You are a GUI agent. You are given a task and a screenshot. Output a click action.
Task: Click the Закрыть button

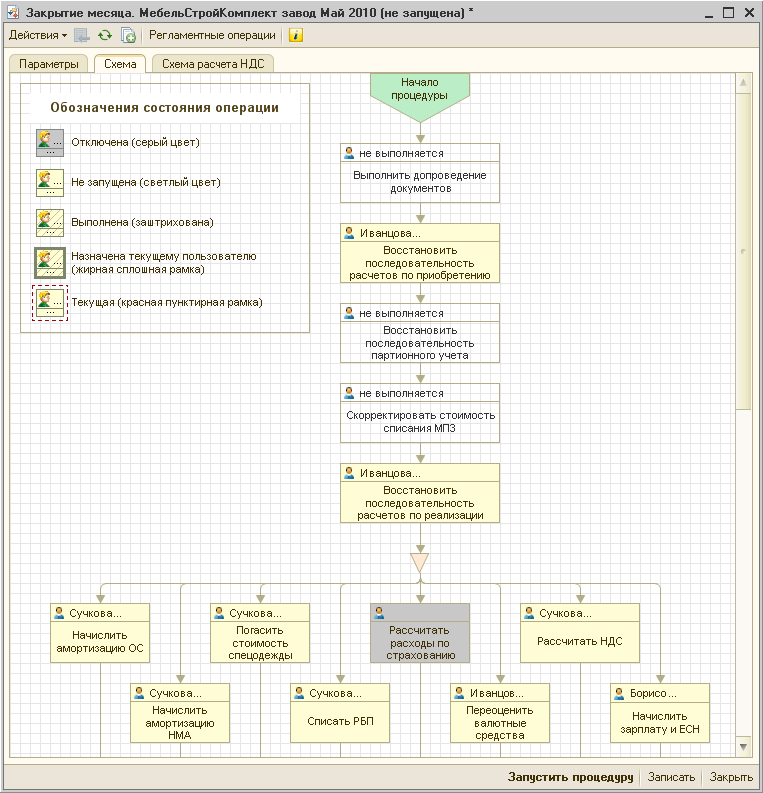pyautogui.click(x=731, y=777)
